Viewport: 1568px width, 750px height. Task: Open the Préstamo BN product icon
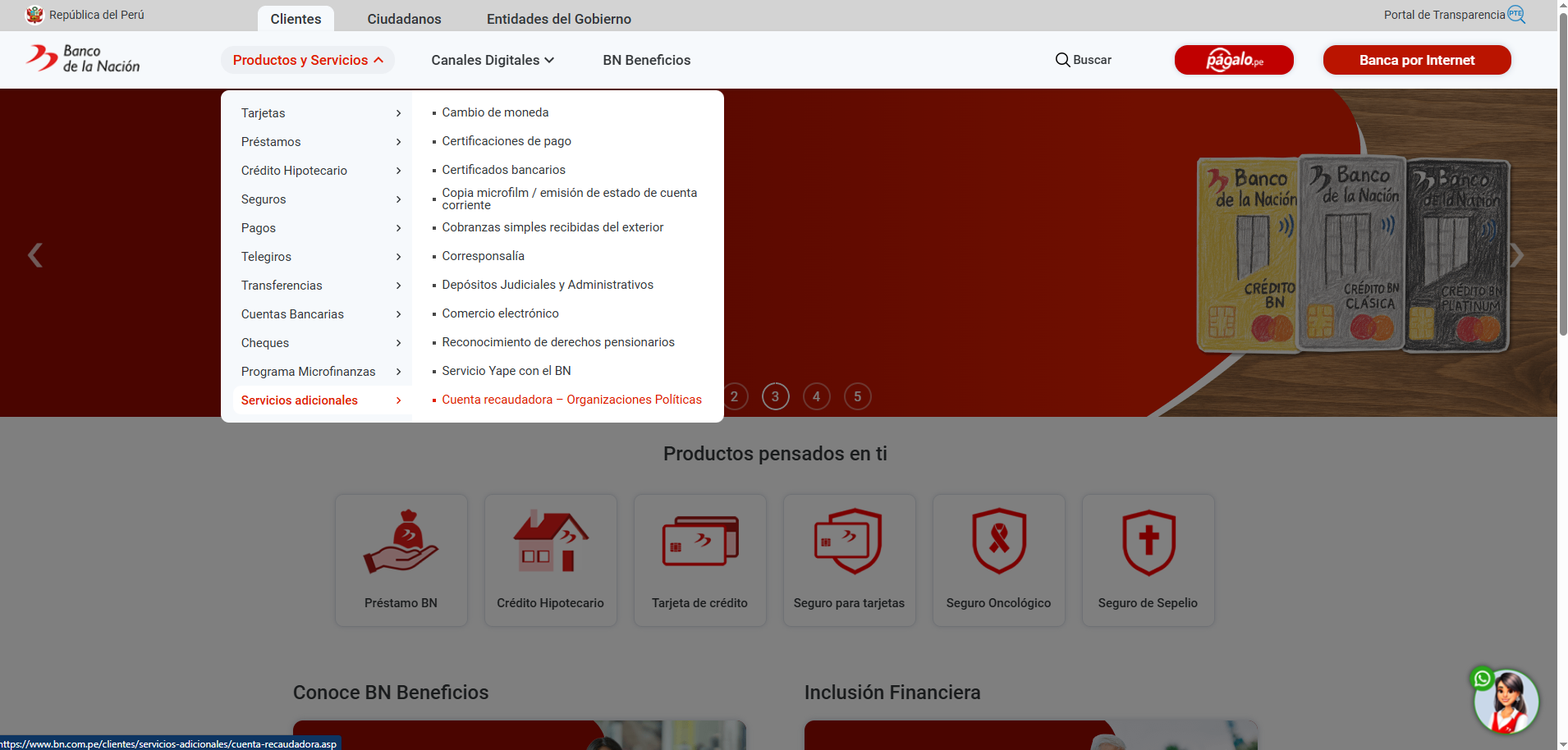pos(401,542)
